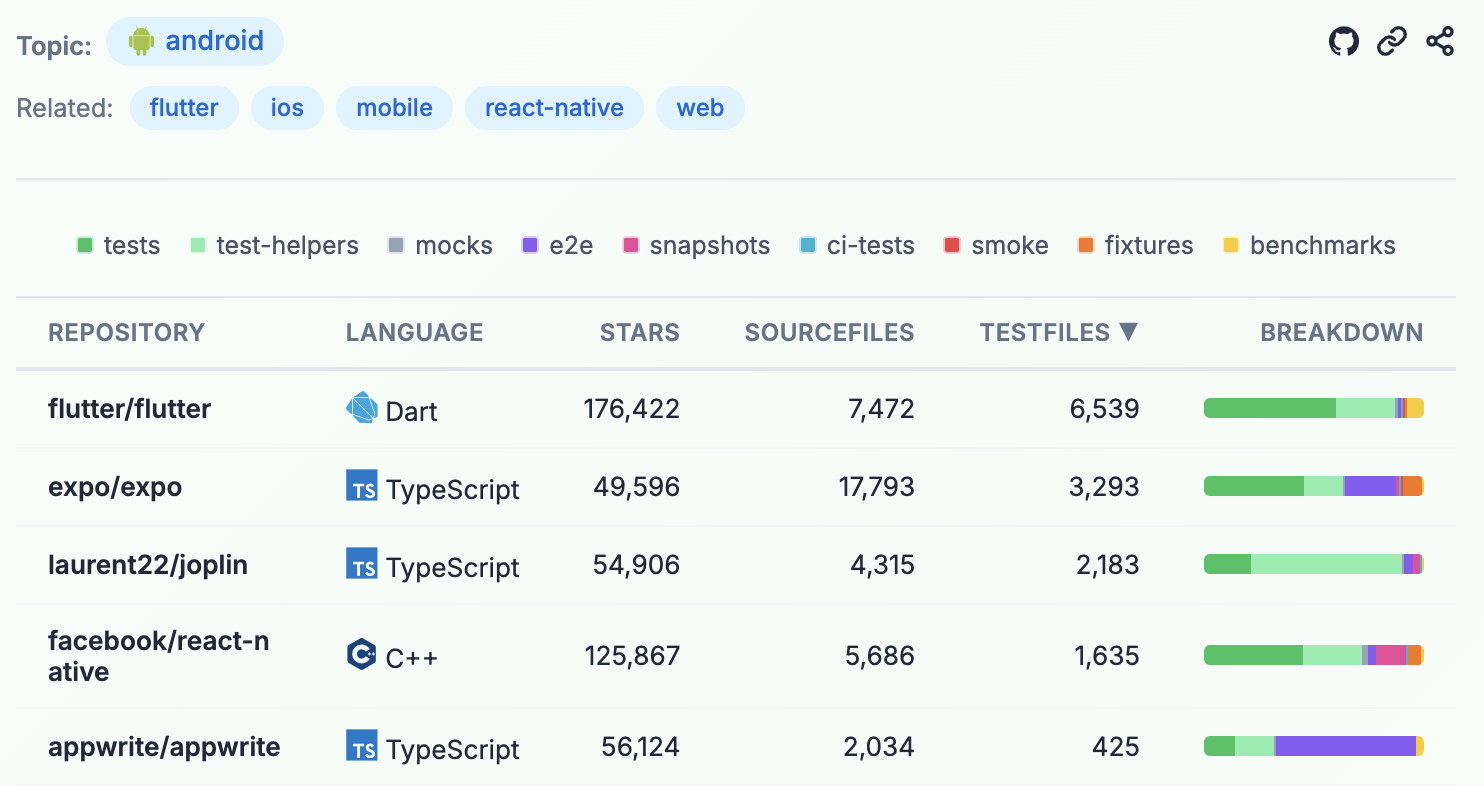The image size is (1484, 786).
Task: Sort by the Repository column header
Action: [x=126, y=333]
